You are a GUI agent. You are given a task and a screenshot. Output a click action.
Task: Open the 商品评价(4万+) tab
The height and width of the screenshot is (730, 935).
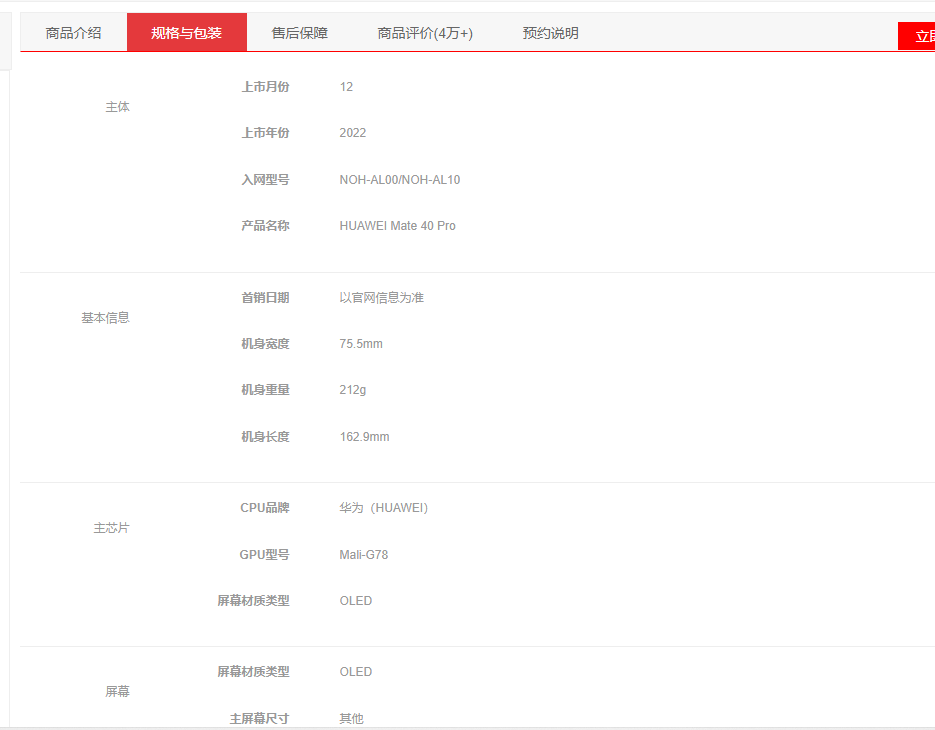[x=425, y=33]
